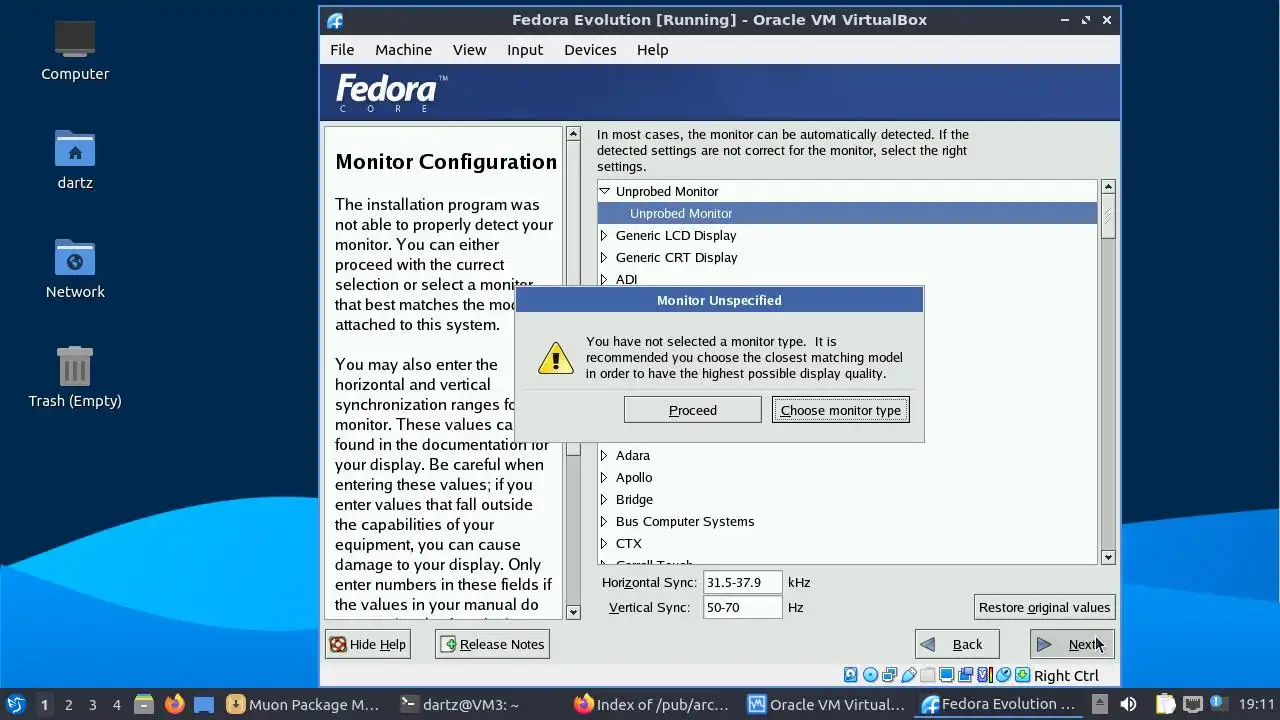The image size is (1280, 720).
Task: Click the VirtualBox network adapters status icon
Action: point(889,675)
